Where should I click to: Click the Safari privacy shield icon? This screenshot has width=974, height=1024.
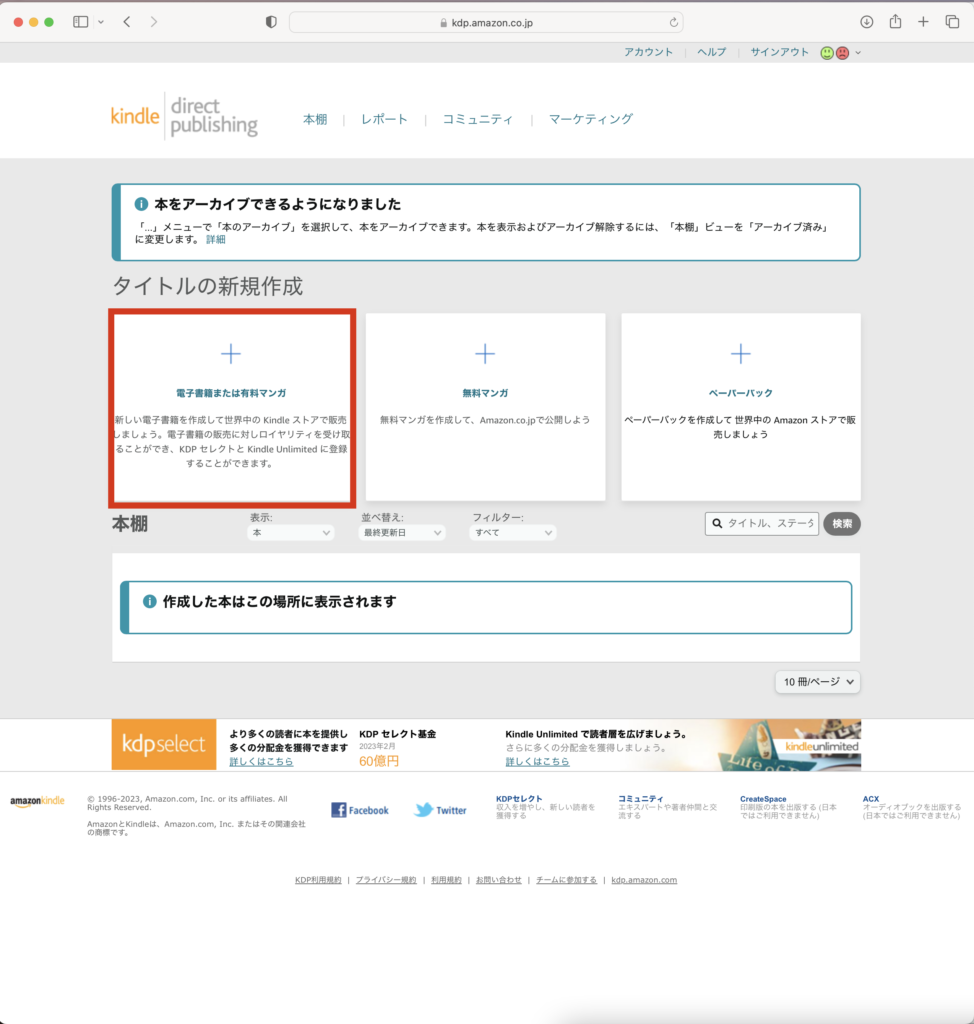coord(271,22)
